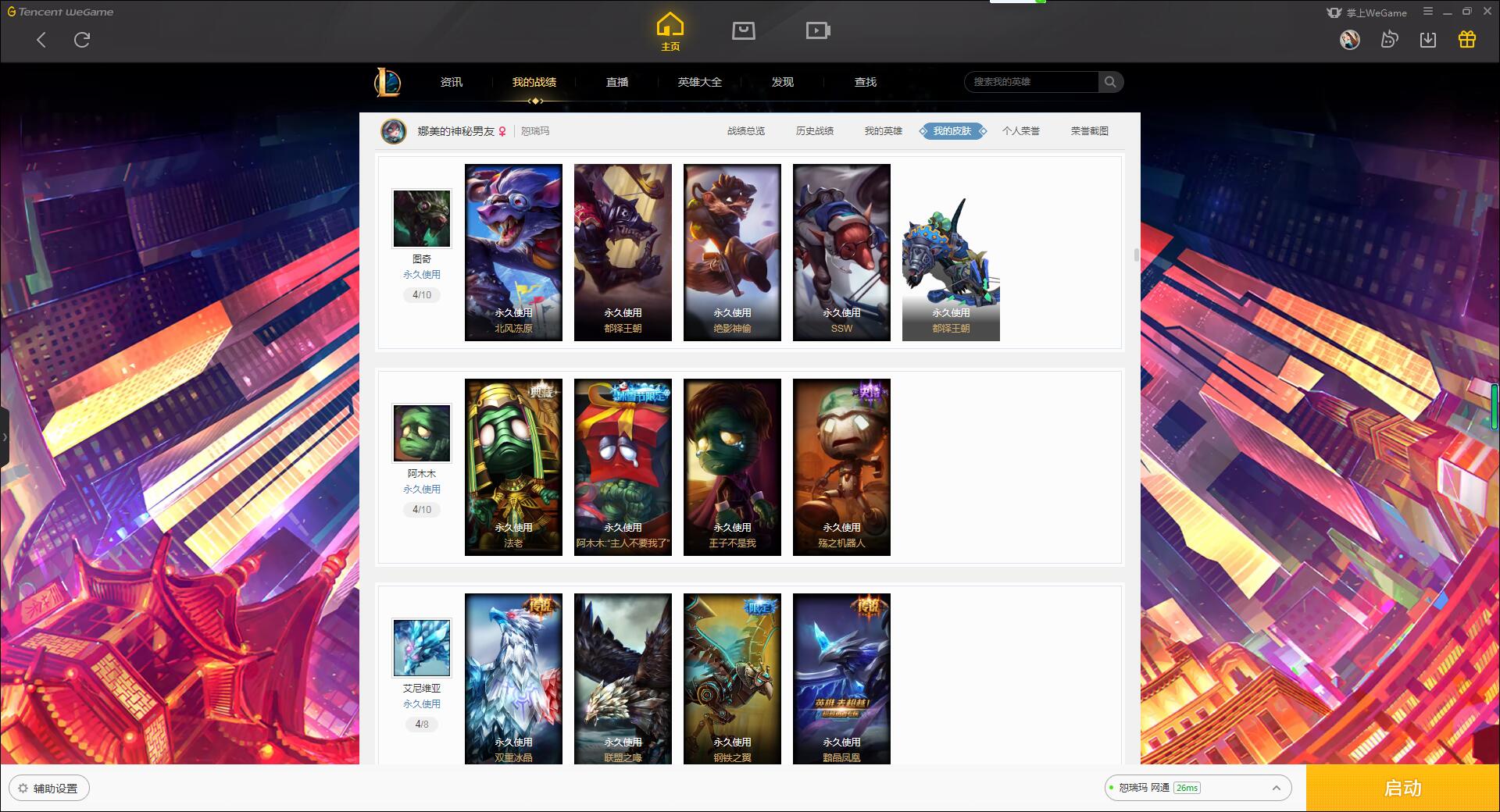Screen dimensions: 1500x812
Task: Open the video playback icon in top bar
Action: 818,30
